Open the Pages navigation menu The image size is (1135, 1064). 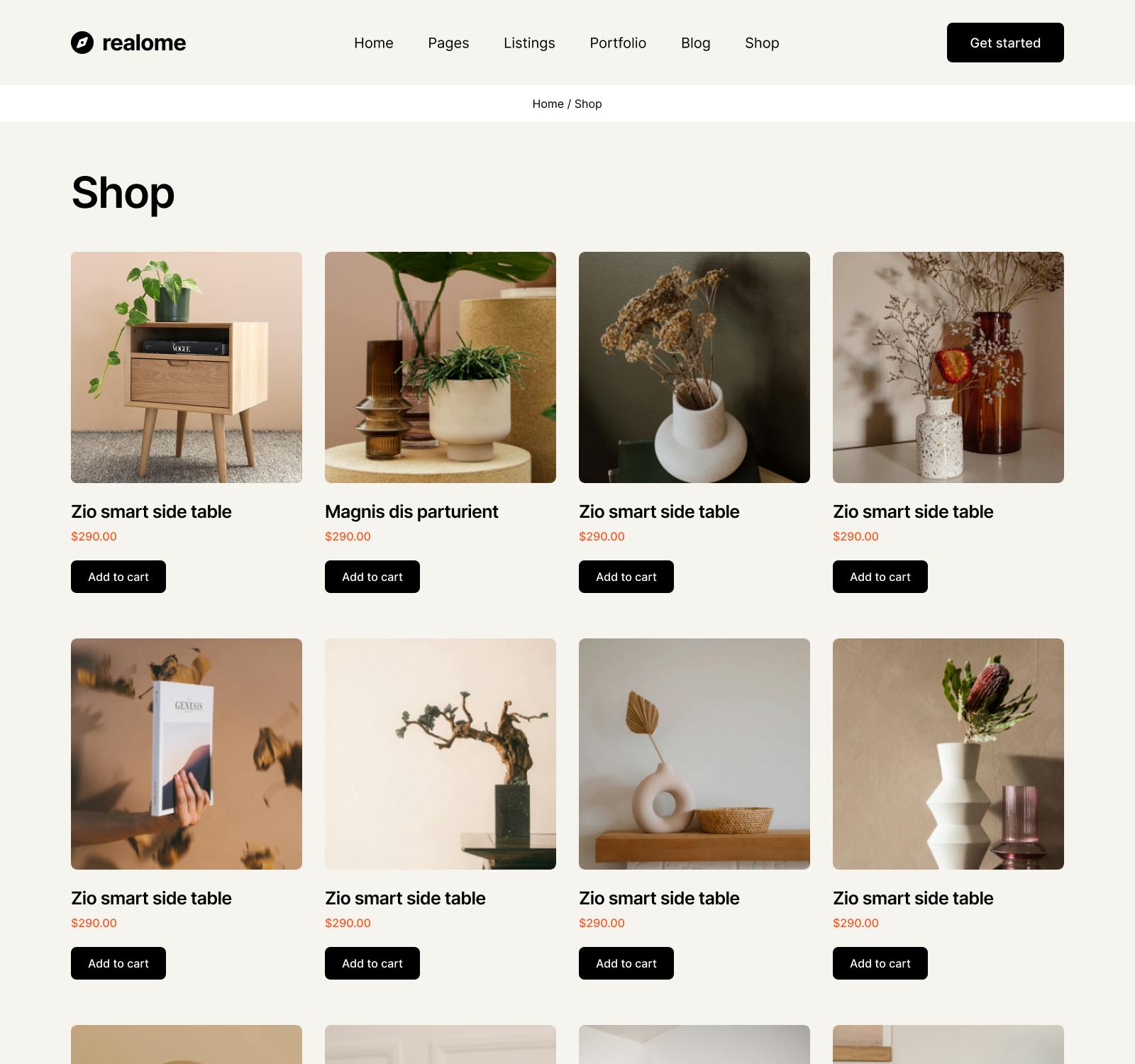coord(448,43)
